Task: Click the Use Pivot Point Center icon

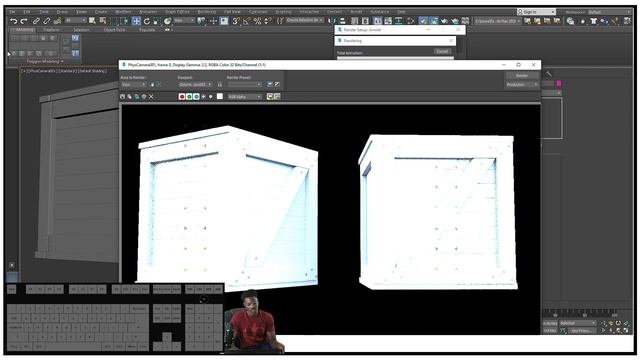Action: tap(202, 21)
